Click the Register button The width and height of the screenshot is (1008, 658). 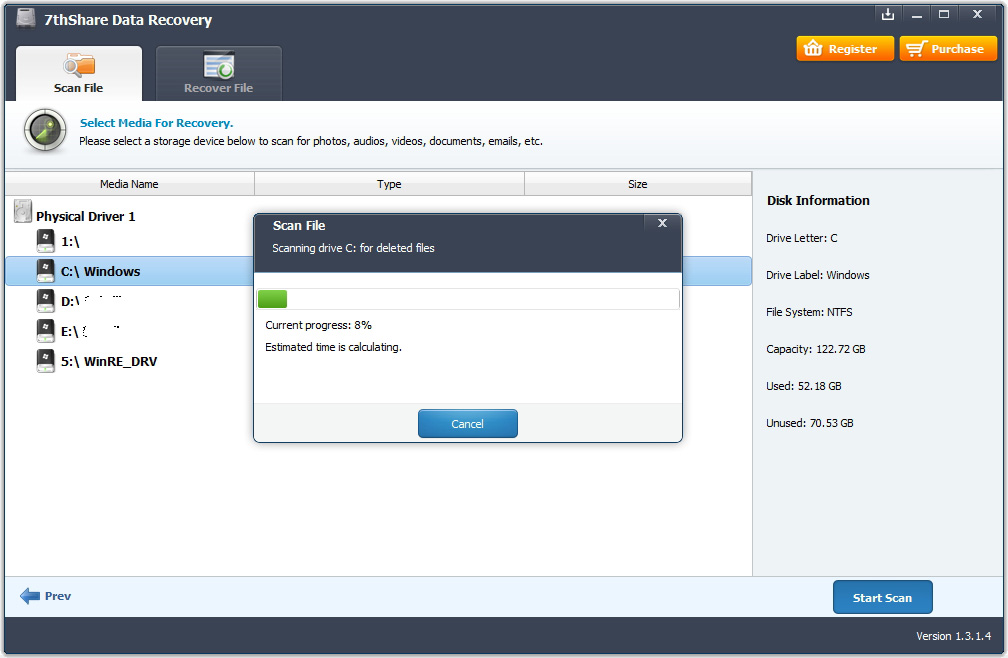point(845,49)
